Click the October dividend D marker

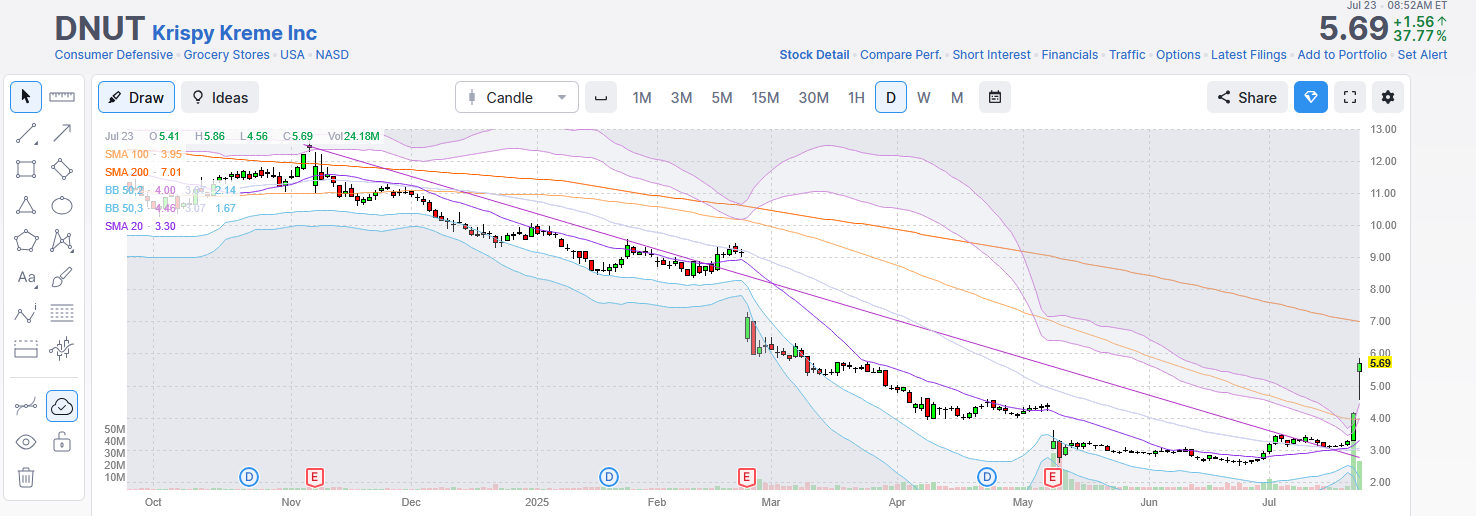249,477
